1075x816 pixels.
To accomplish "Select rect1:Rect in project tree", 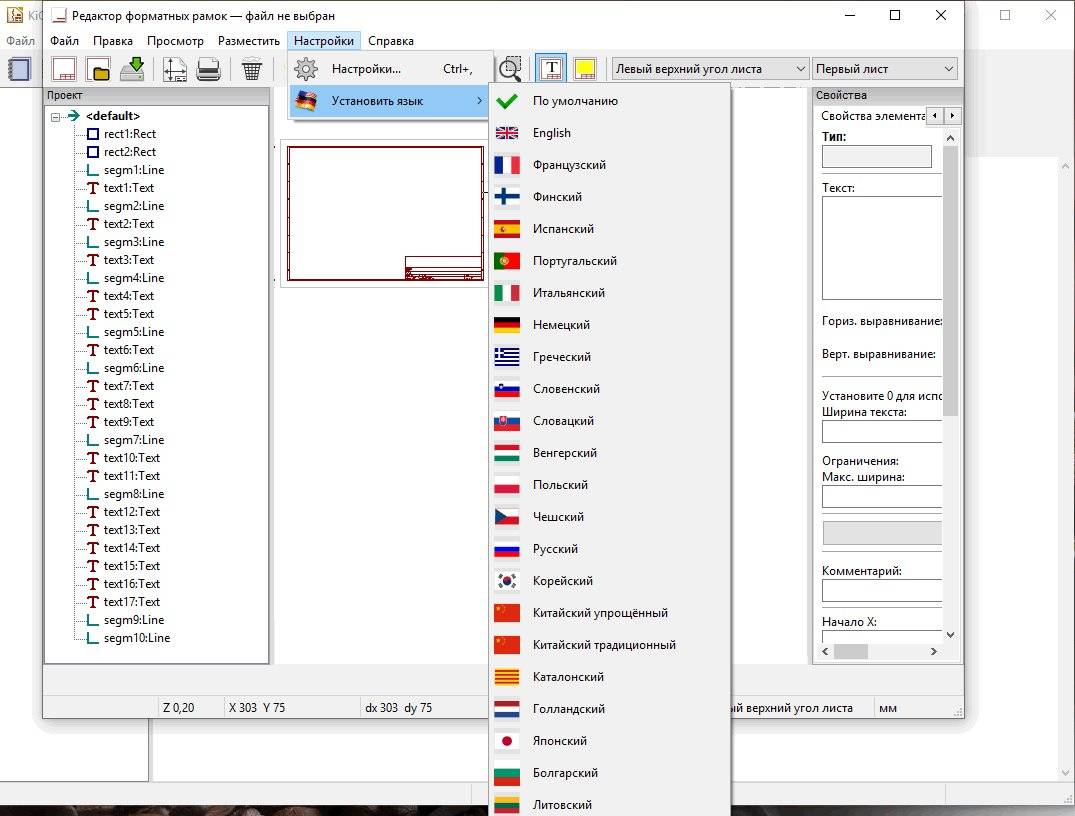I will click(x=129, y=134).
